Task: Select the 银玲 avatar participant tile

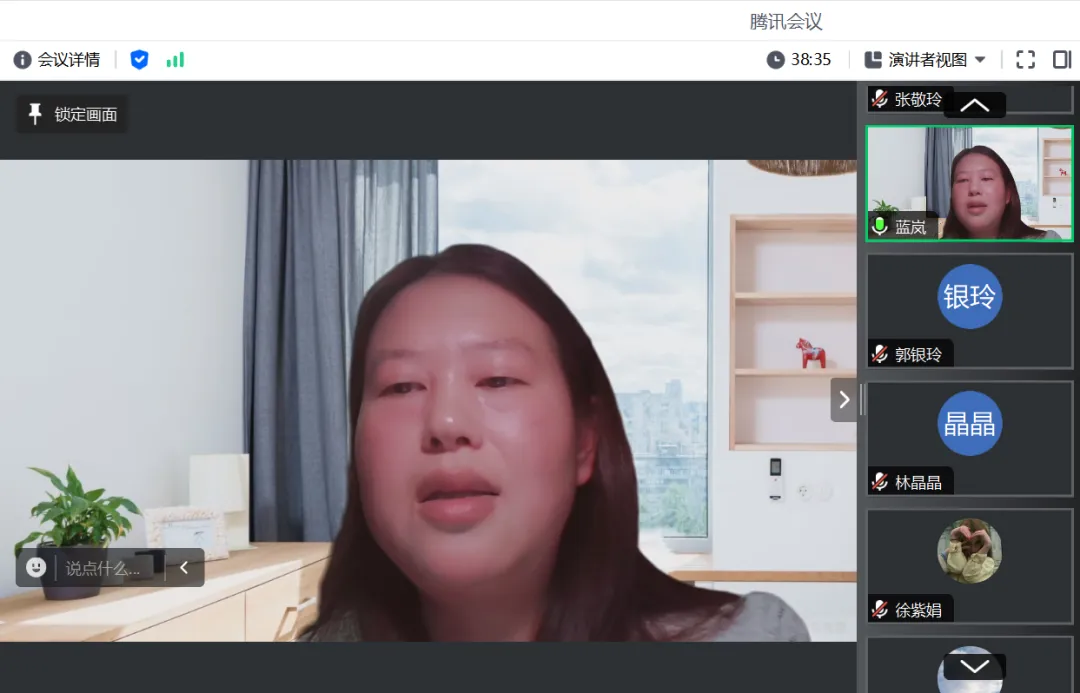Action: coord(969,297)
